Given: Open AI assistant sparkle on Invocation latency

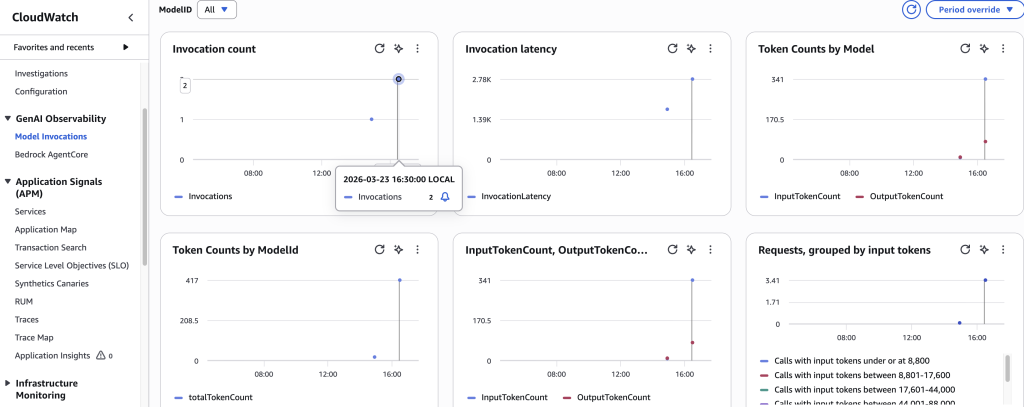Looking at the screenshot, I should pos(691,48).
